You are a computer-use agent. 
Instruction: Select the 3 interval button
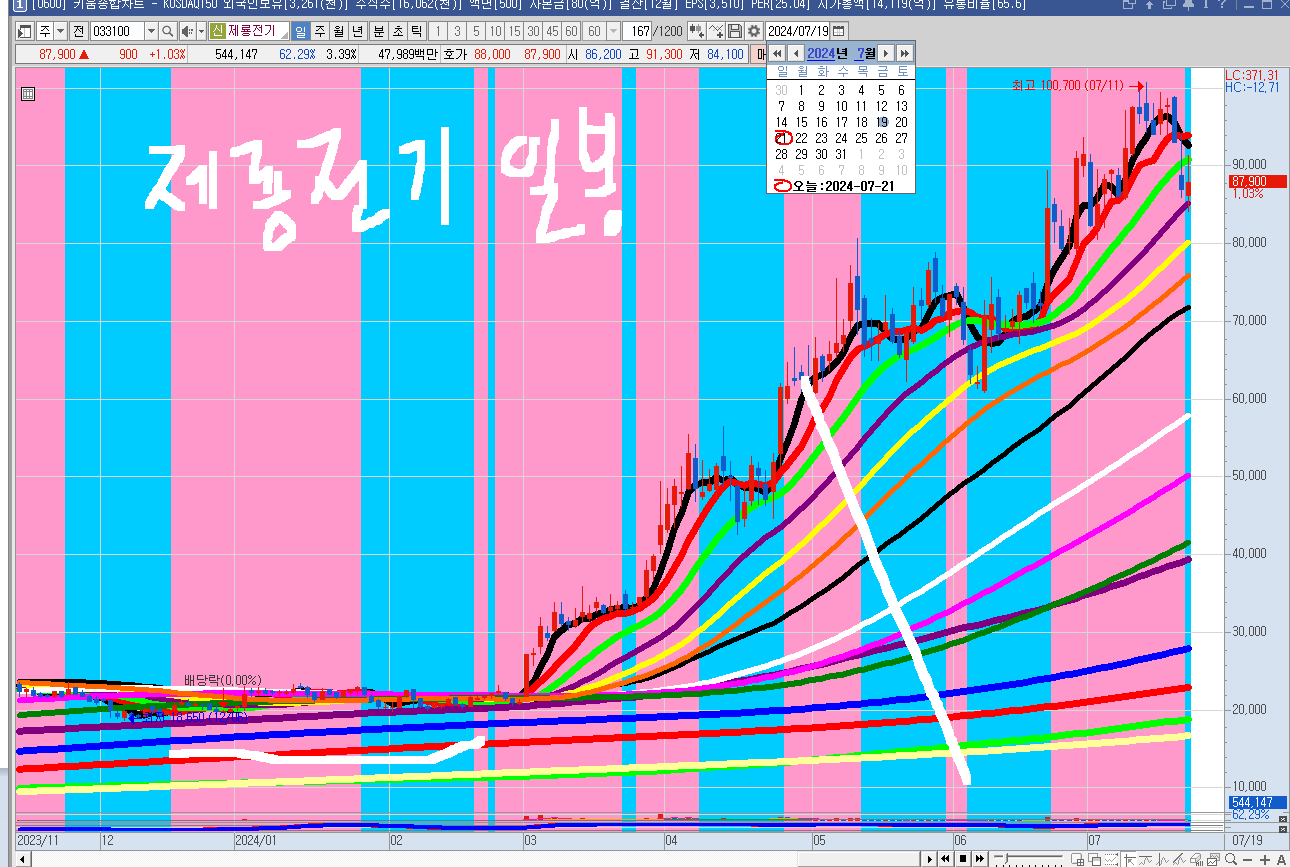point(458,31)
